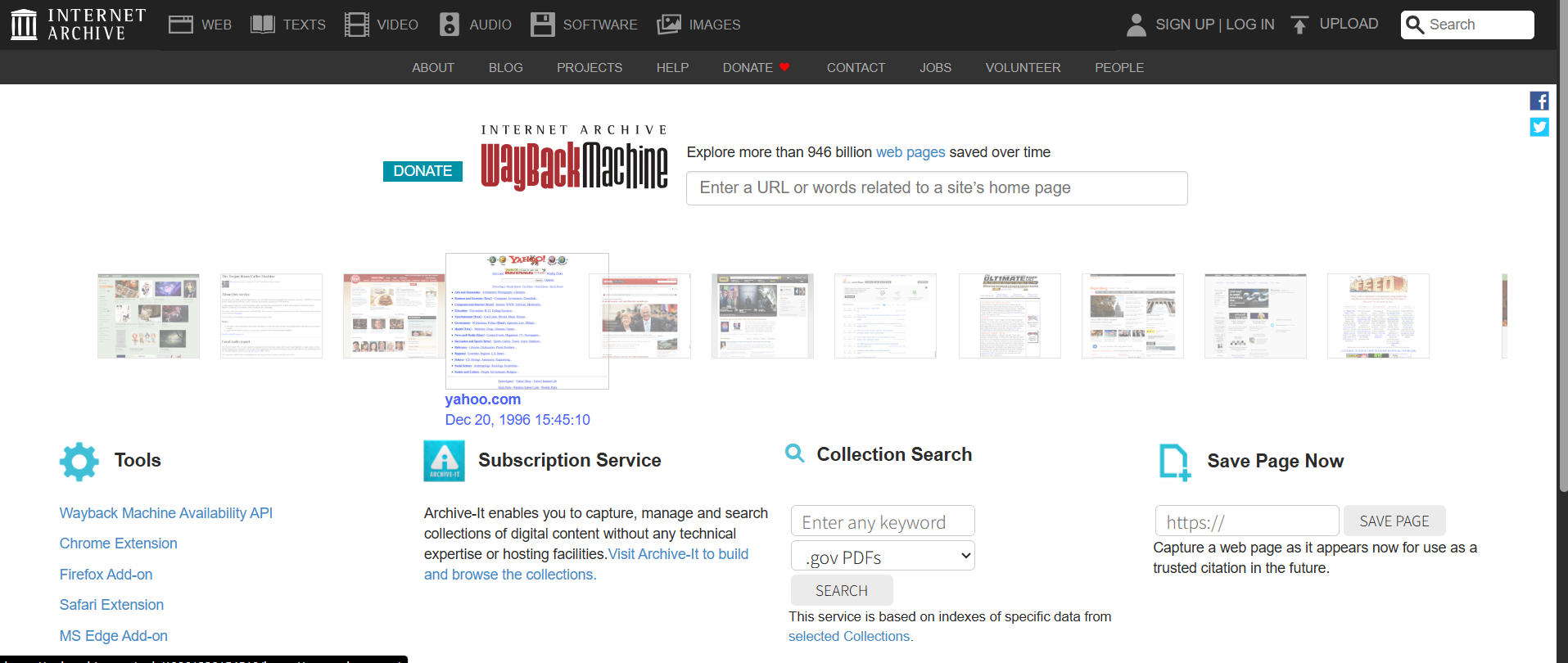Click the Collection Search heading
The width and height of the screenshot is (1568, 663).
894,454
